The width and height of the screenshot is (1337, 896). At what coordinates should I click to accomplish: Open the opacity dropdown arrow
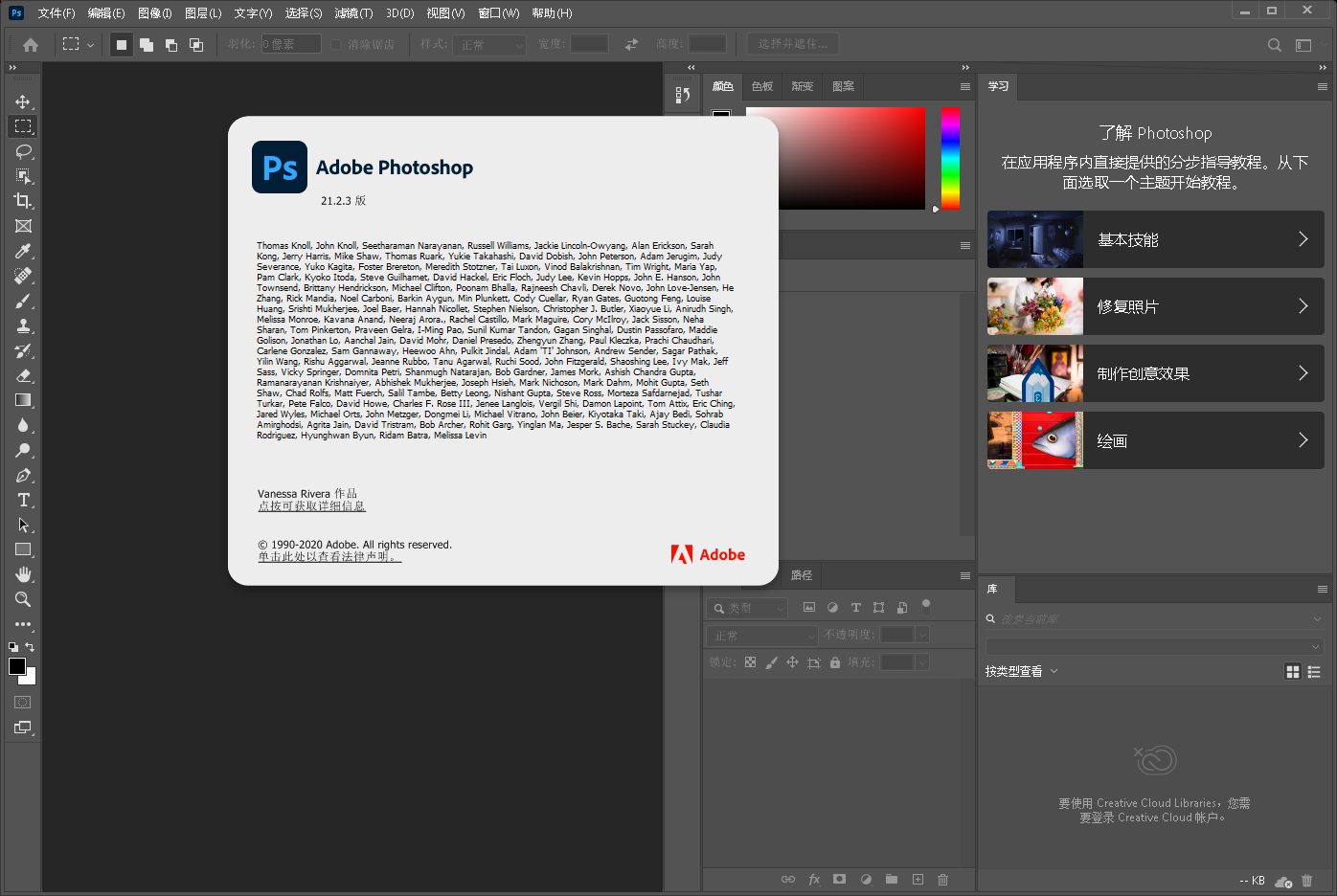(x=922, y=635)
